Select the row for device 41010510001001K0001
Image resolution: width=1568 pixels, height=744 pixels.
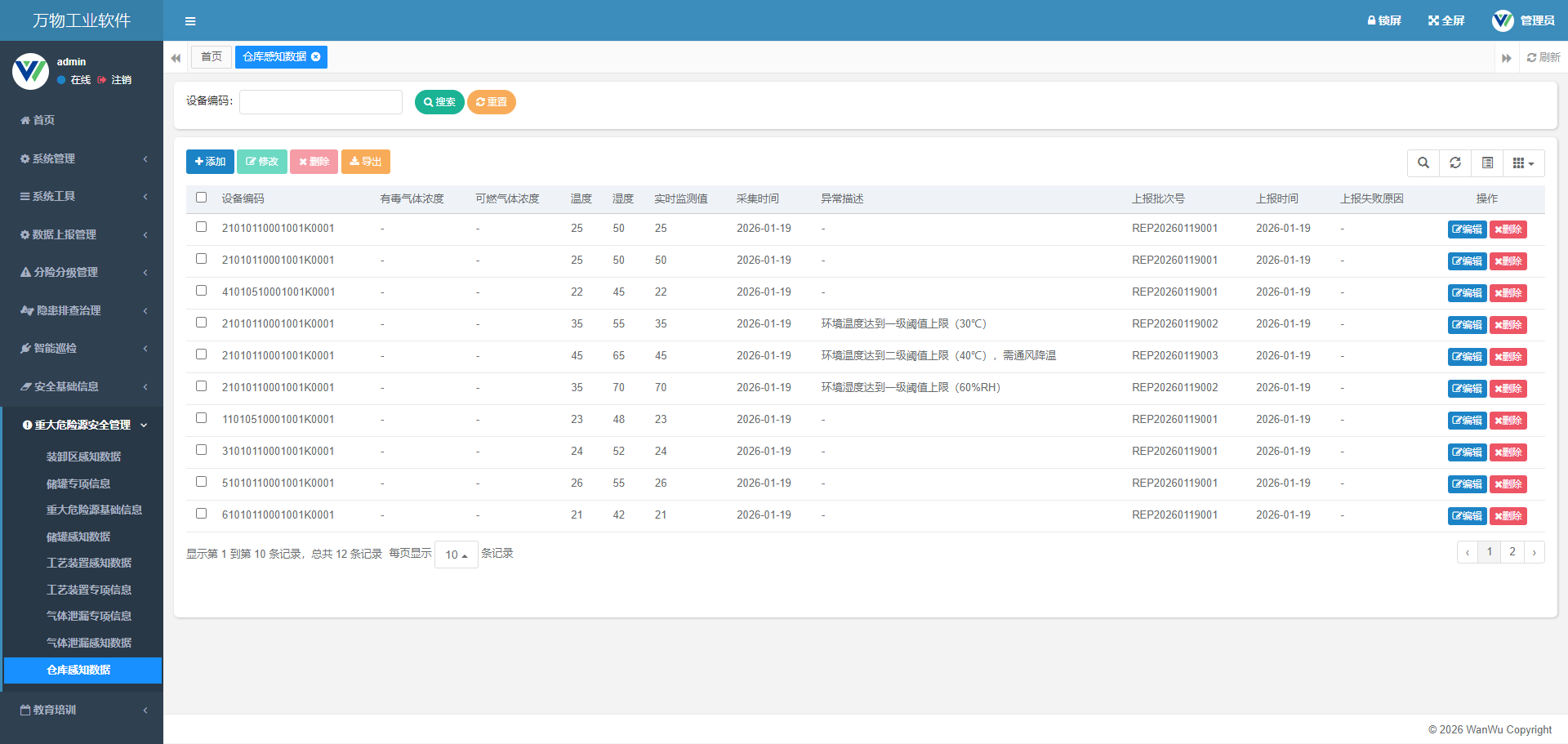coord(202,291)
